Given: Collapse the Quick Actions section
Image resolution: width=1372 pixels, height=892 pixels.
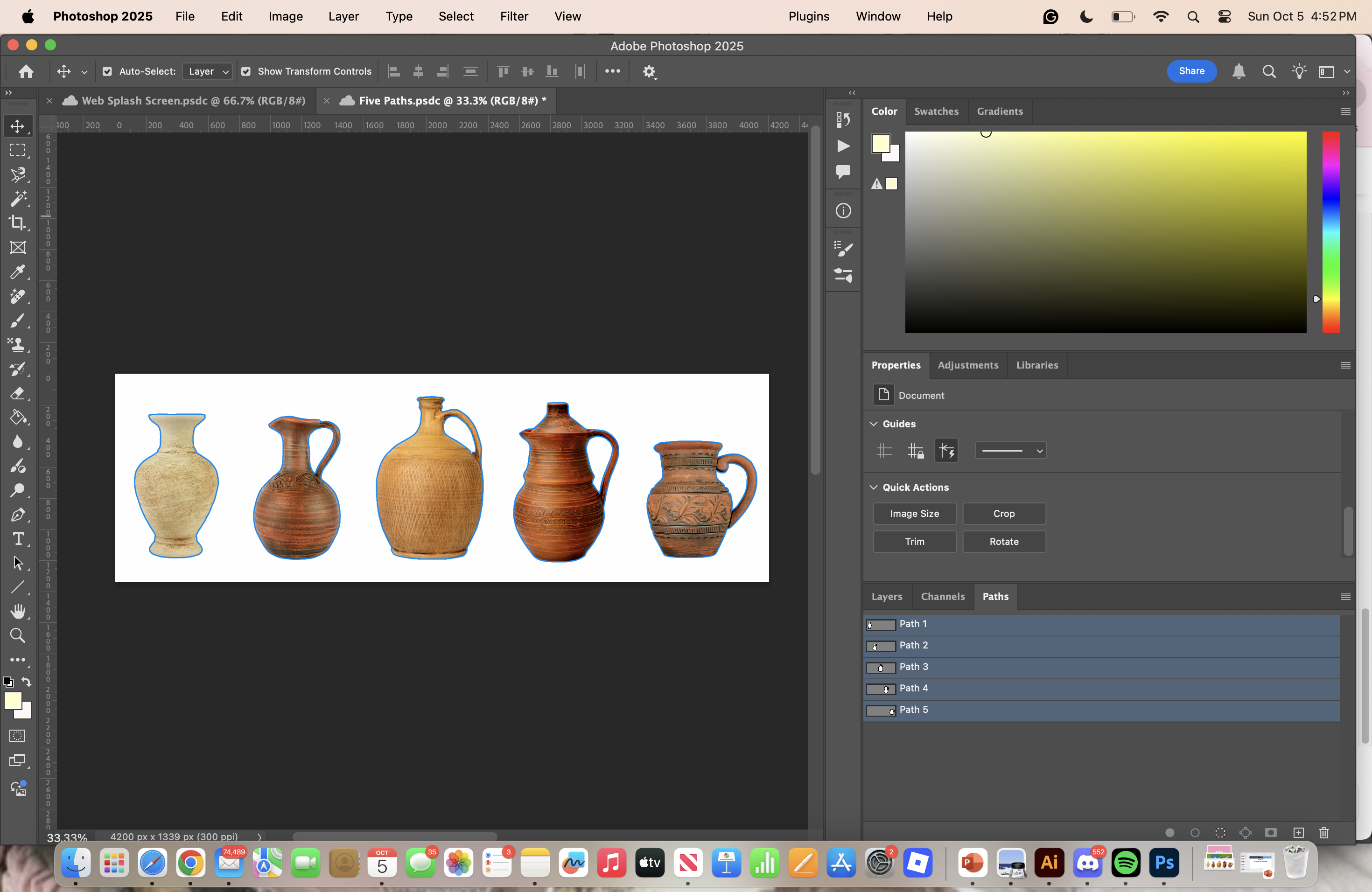Looking at the screenshot, I should (x=874, y=487).
